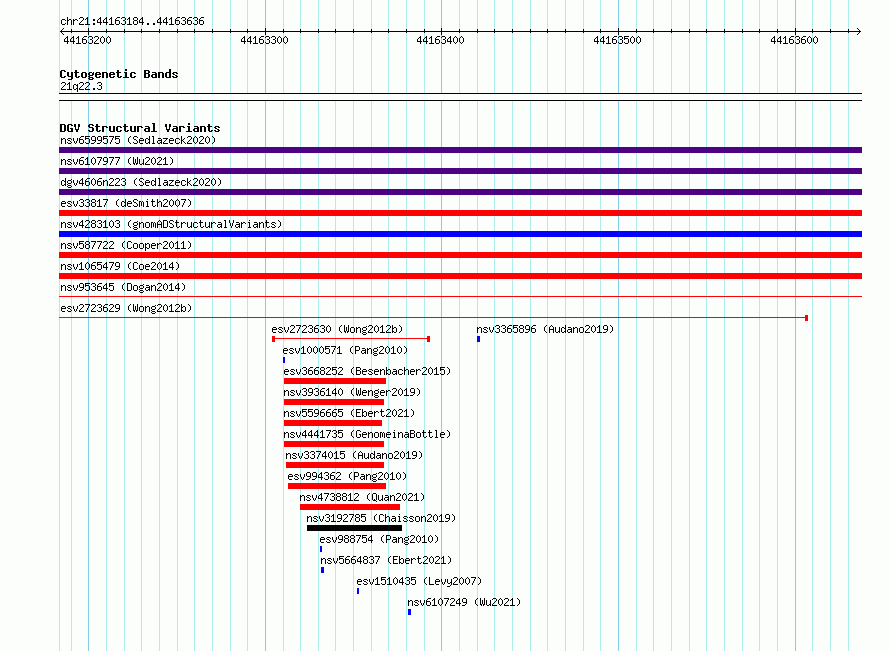Select the nsv4441735 red bar
This screenshot has width=890, height=651.
click(334, 444)
